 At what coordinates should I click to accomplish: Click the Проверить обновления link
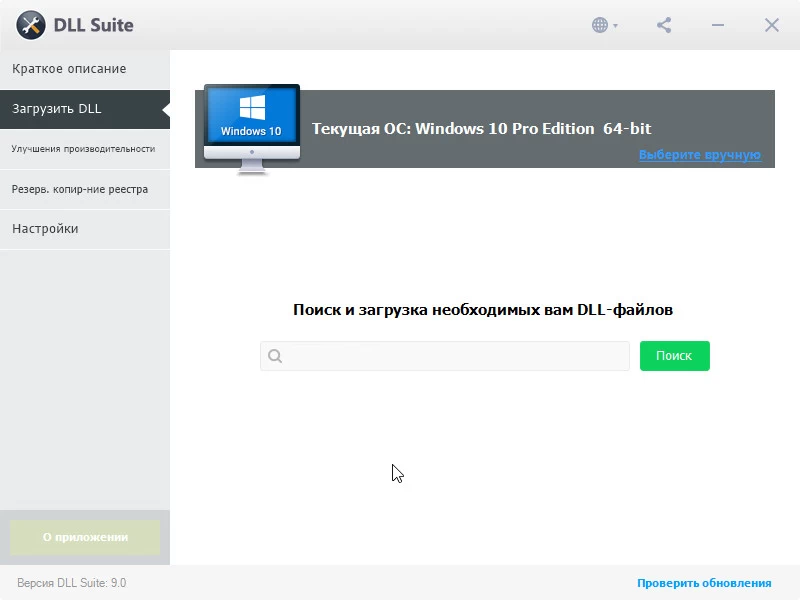(x=704, y=583)
